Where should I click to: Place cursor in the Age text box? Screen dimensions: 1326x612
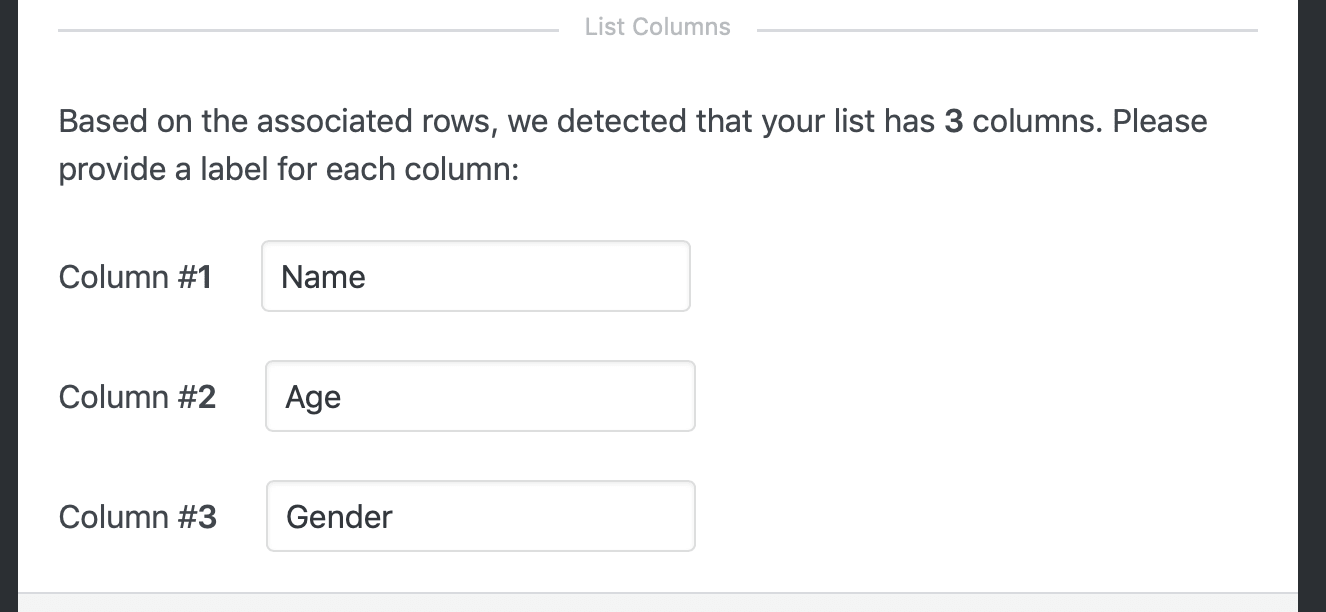480,396
